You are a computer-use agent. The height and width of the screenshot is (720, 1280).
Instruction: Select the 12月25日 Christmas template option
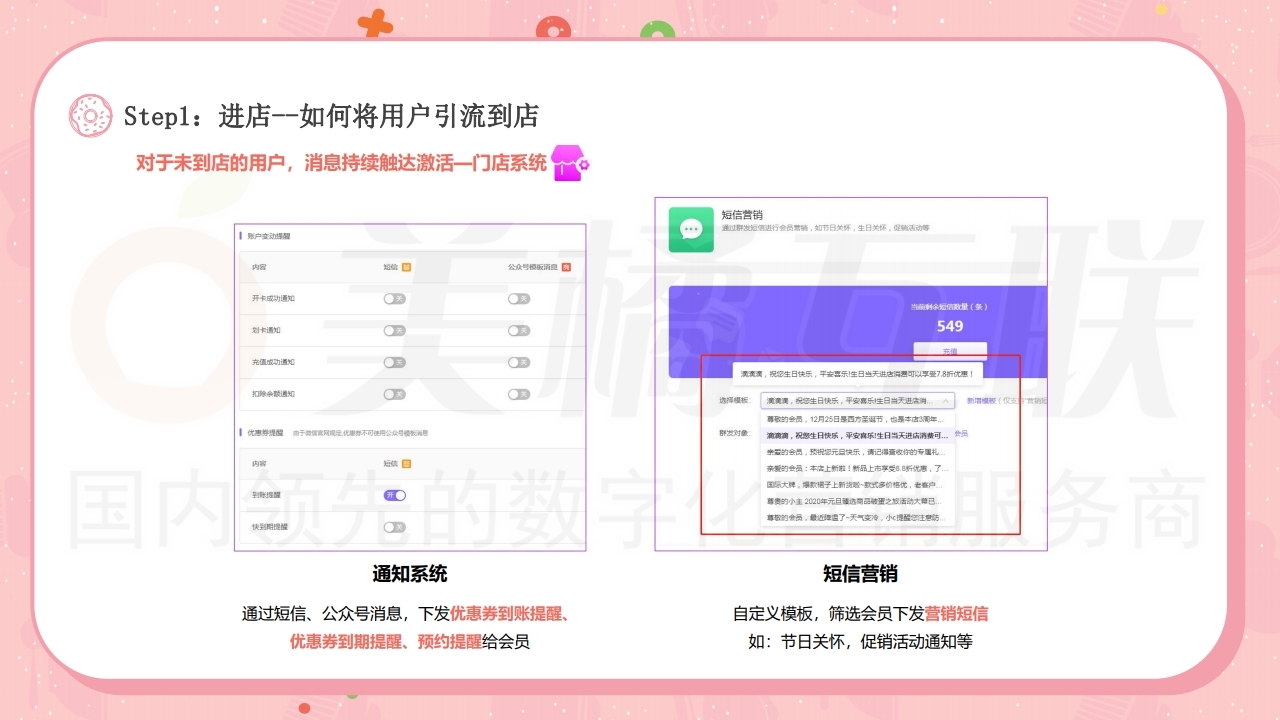coord(857,420)
